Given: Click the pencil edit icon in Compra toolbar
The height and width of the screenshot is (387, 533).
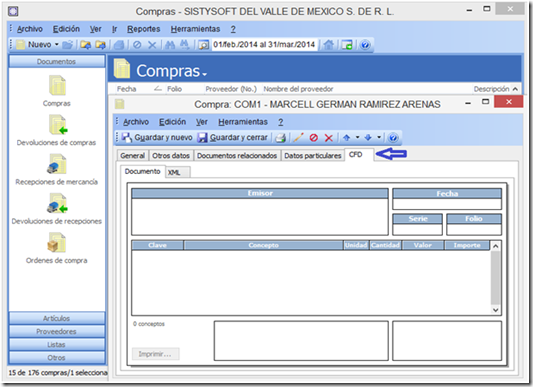Looking at the screenshot, I should (x=298, y=138).
